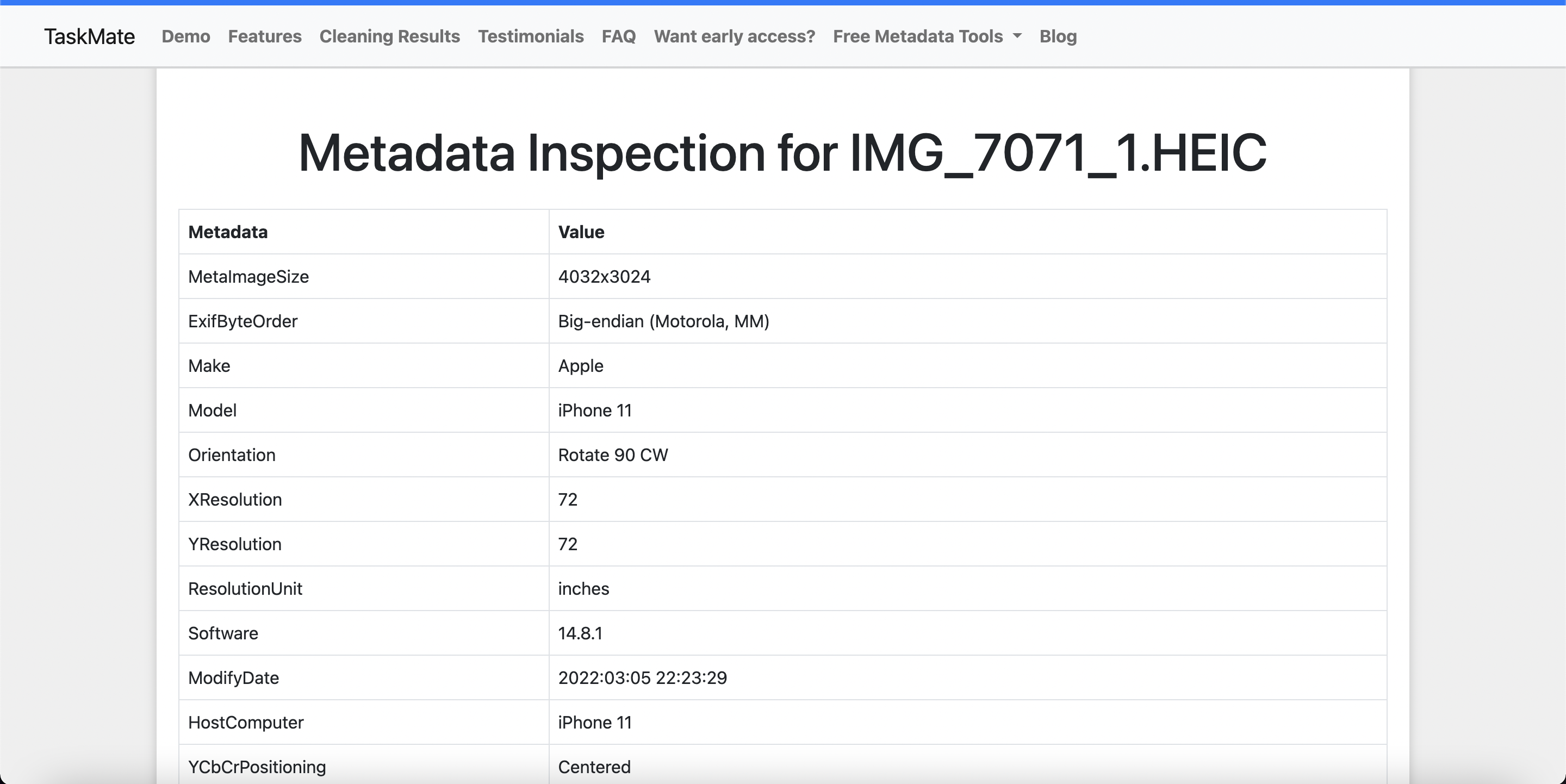Select the value '4032x3024'
The height and width of the screenshot is (784, 1566).
click(x=604, y=277)
